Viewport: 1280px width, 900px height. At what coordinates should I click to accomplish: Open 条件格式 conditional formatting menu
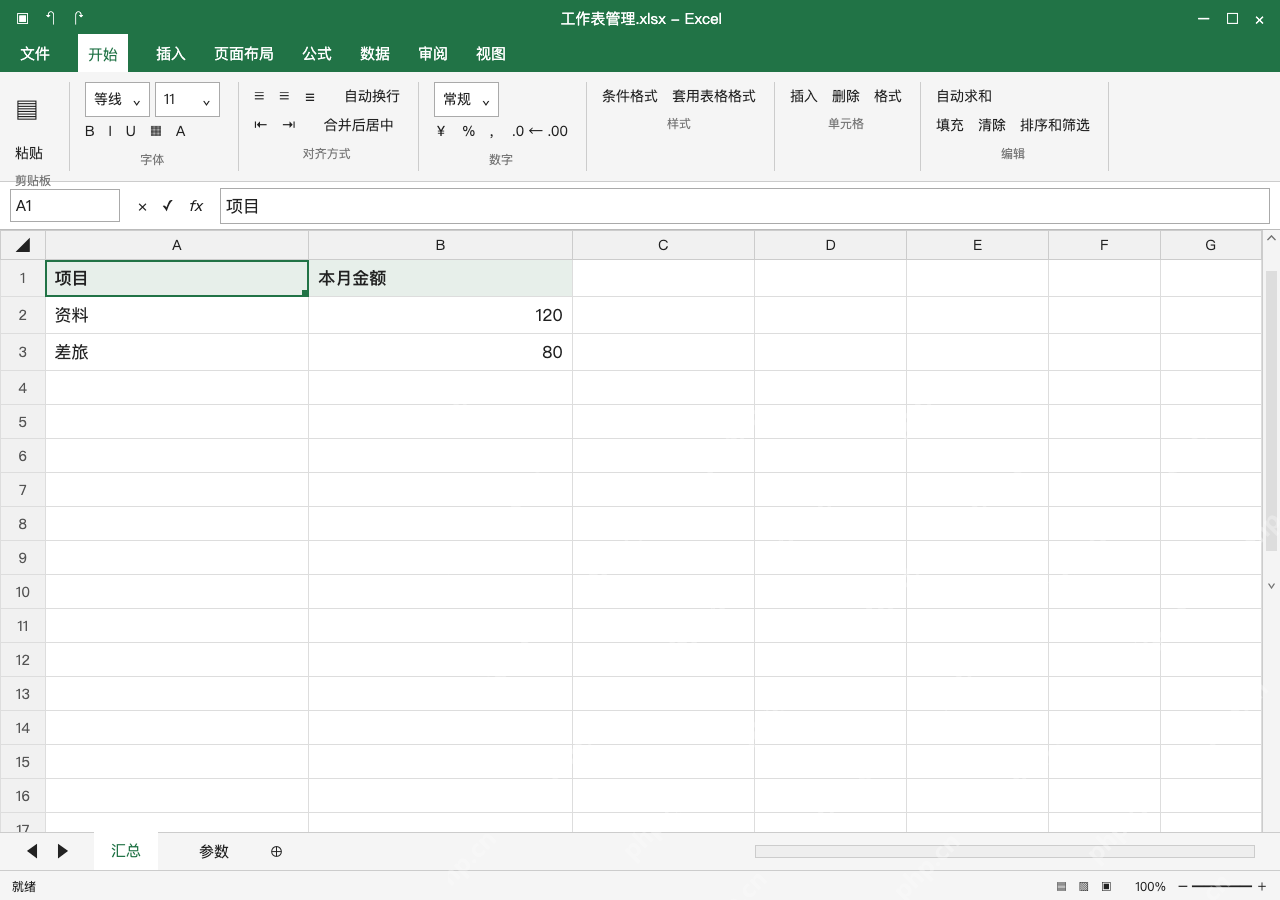pos(630,96)
